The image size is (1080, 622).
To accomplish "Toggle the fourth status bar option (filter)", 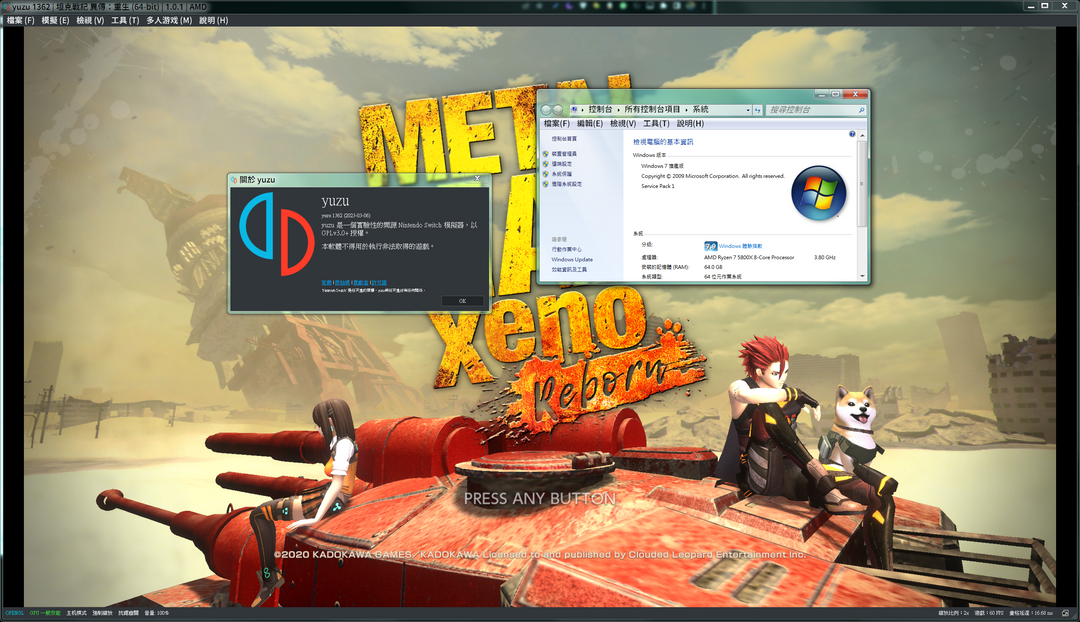I will pyautogui.click(x=102, y=613).
